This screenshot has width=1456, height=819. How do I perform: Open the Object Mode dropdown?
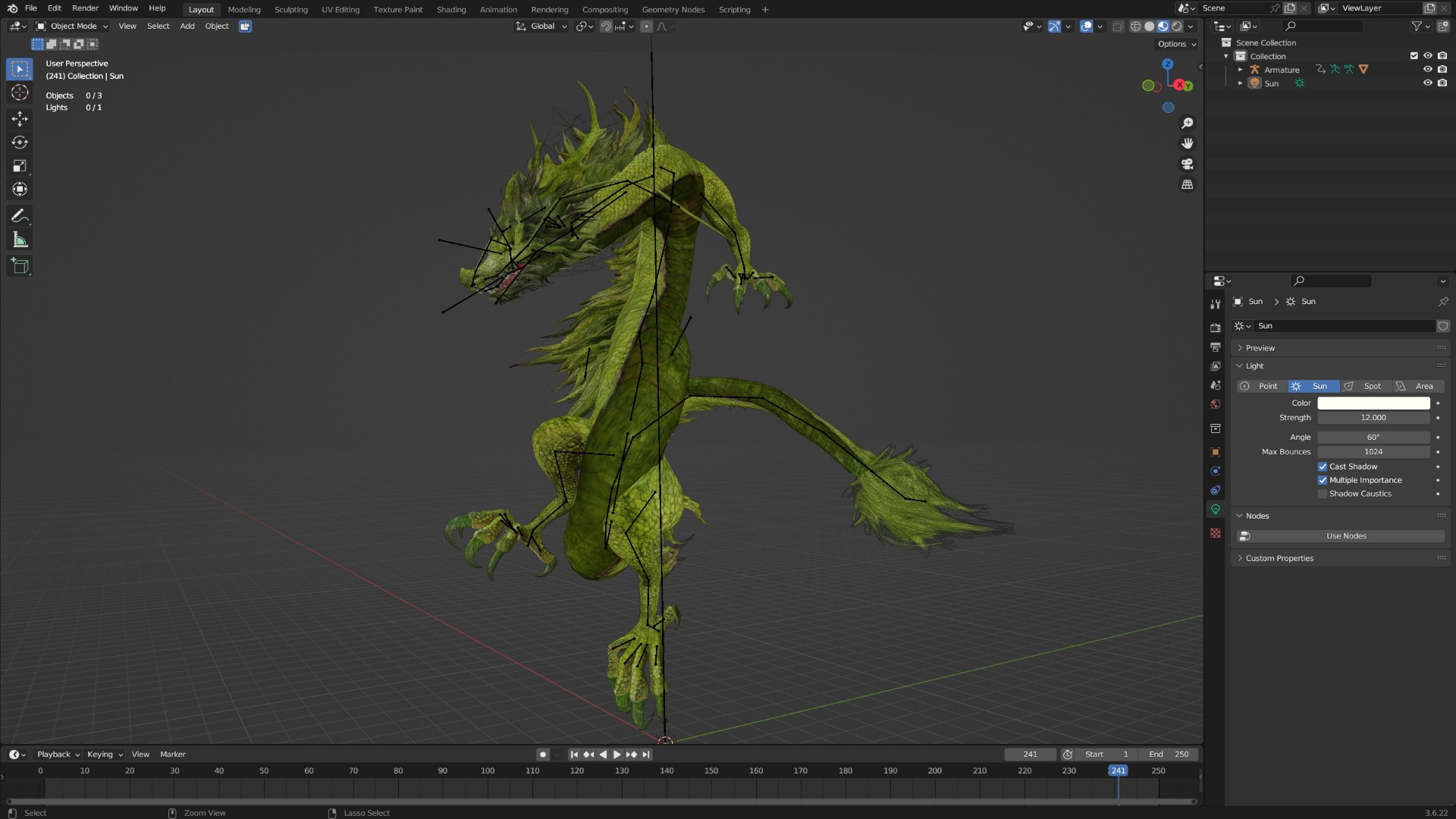tap(72, 26)
